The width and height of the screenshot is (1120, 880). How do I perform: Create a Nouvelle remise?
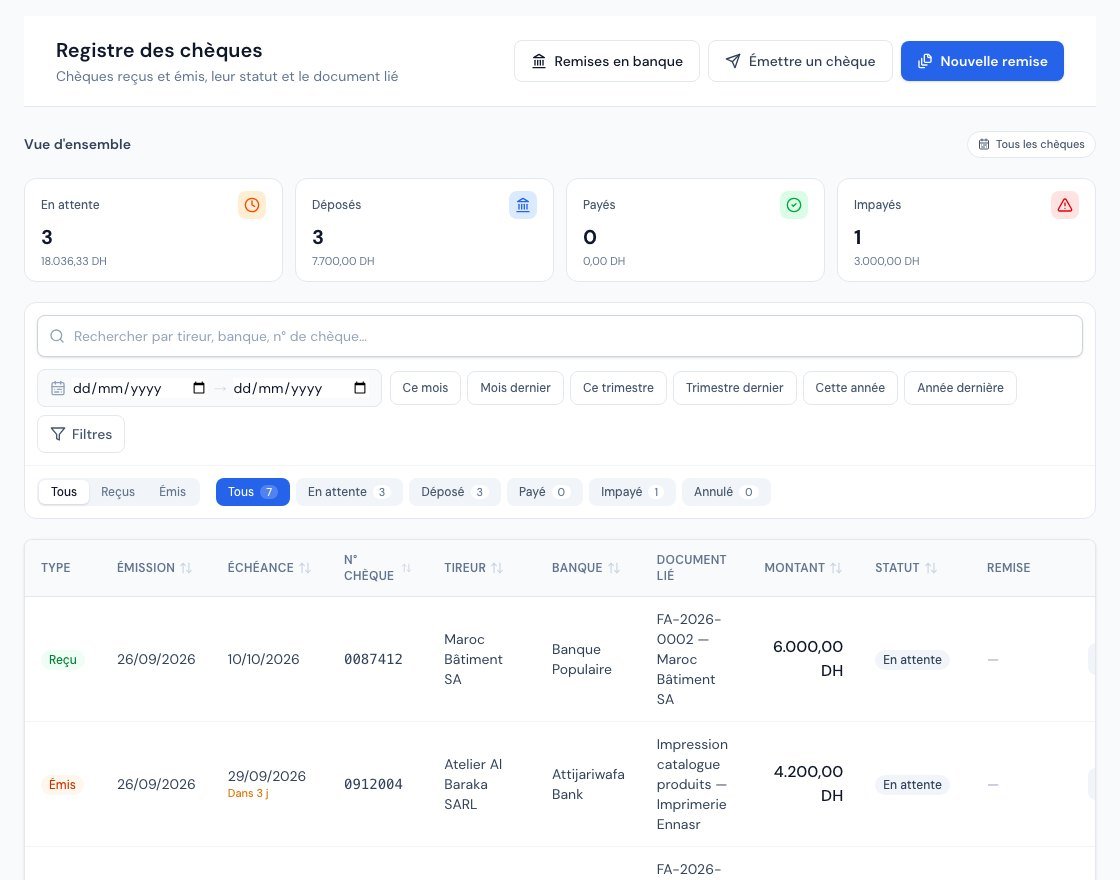(982, 61)
